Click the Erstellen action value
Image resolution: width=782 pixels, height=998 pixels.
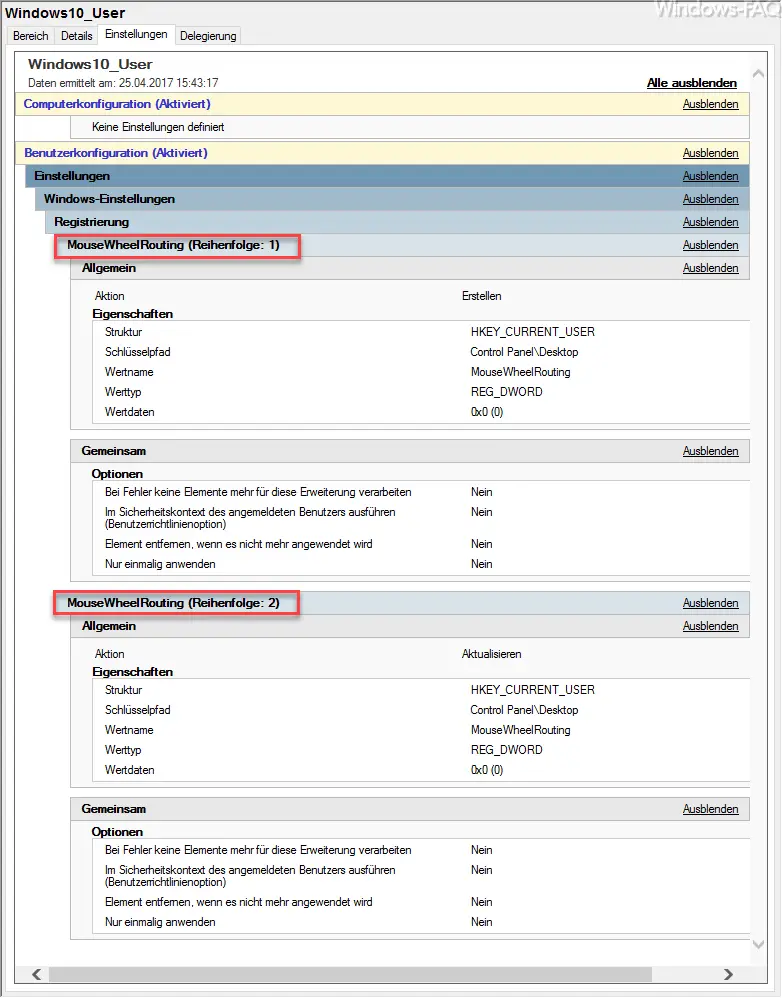[482, 296]
